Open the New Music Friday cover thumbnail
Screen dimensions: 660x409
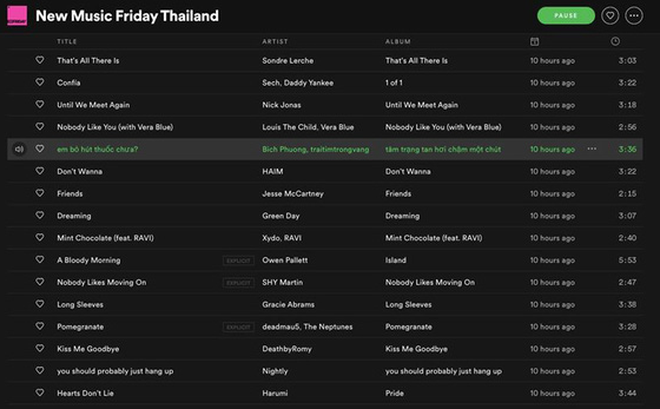point(17,16)
